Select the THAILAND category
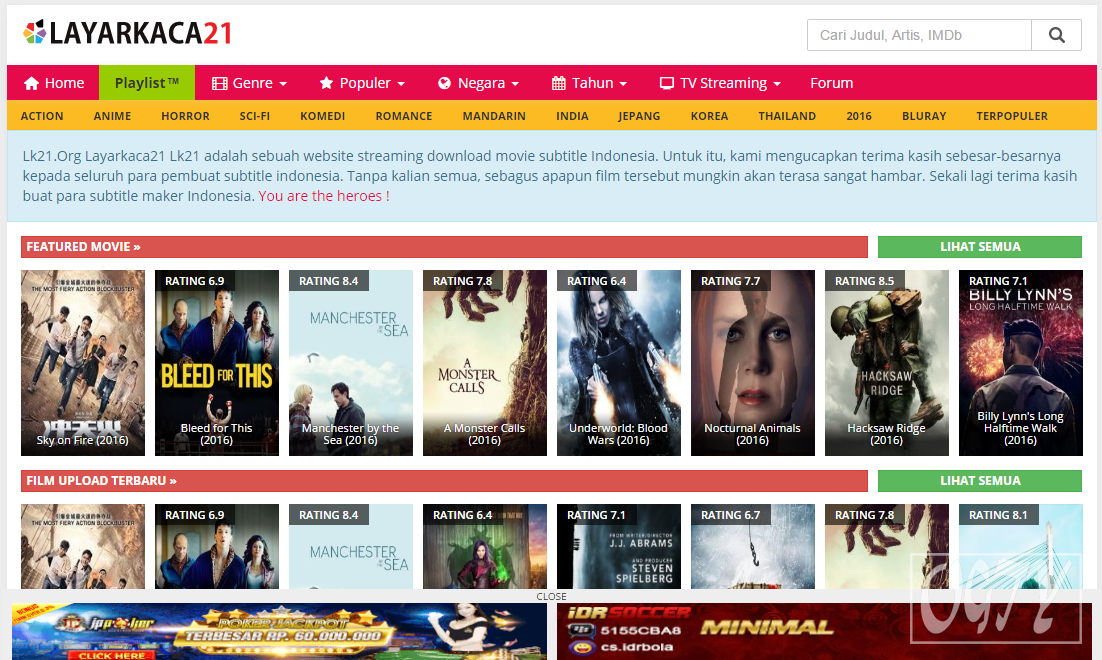 [x=787, y=116]
